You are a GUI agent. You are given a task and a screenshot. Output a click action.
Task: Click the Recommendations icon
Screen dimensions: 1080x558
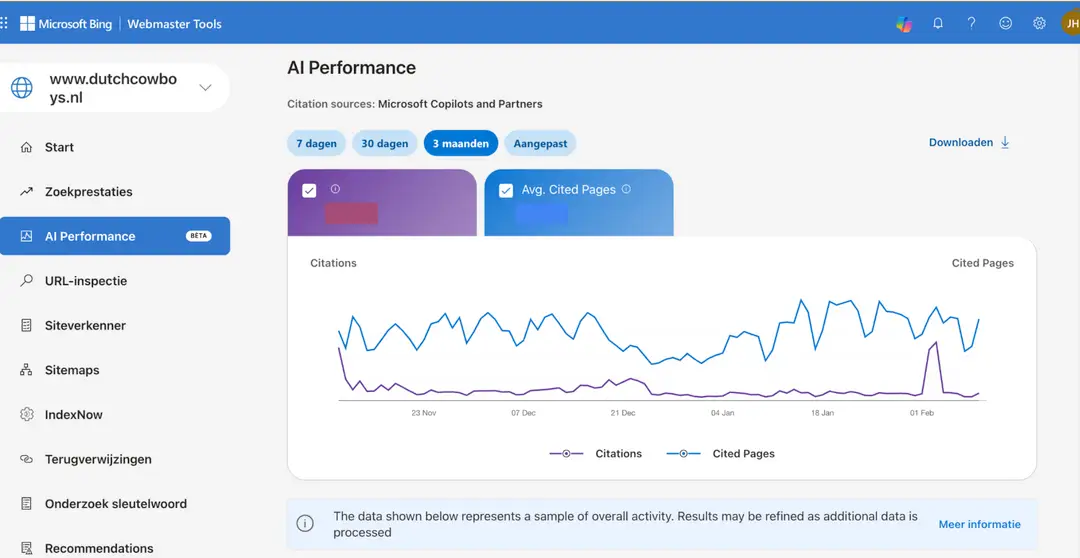tap(26, 548)
